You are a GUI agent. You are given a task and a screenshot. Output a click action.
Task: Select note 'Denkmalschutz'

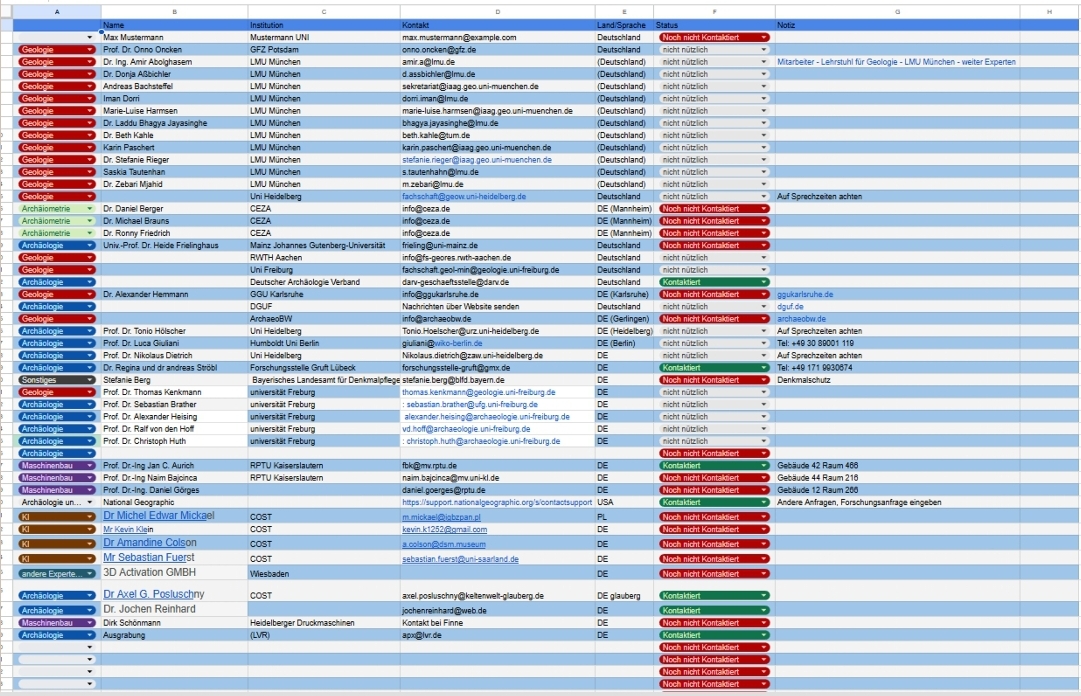[898, 380]
